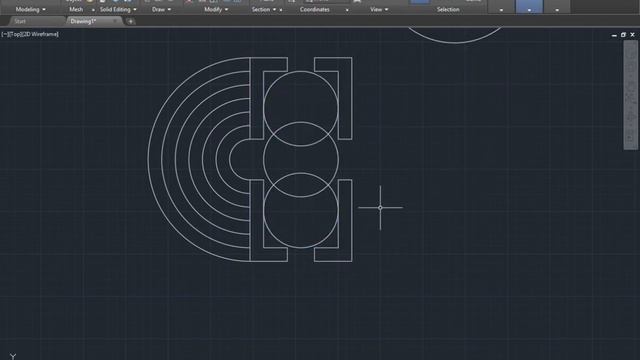Viewport: 640px width, 360px height.
Task: Minimize the drawing viewport window
Action: pyautogui.click(x=614, y=35)
